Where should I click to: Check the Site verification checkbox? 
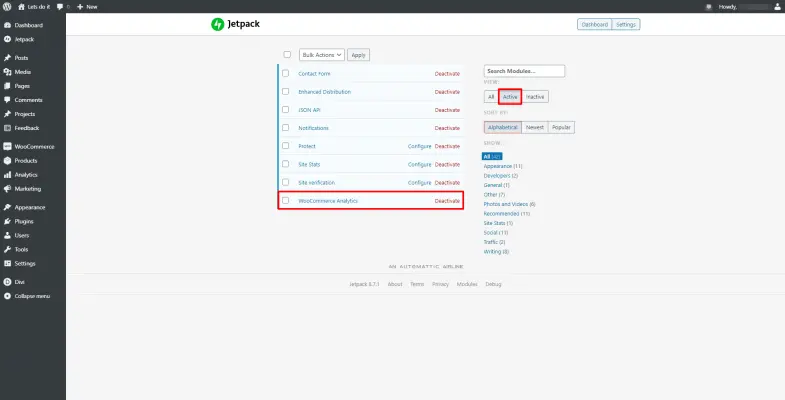(x=285, y=182)
